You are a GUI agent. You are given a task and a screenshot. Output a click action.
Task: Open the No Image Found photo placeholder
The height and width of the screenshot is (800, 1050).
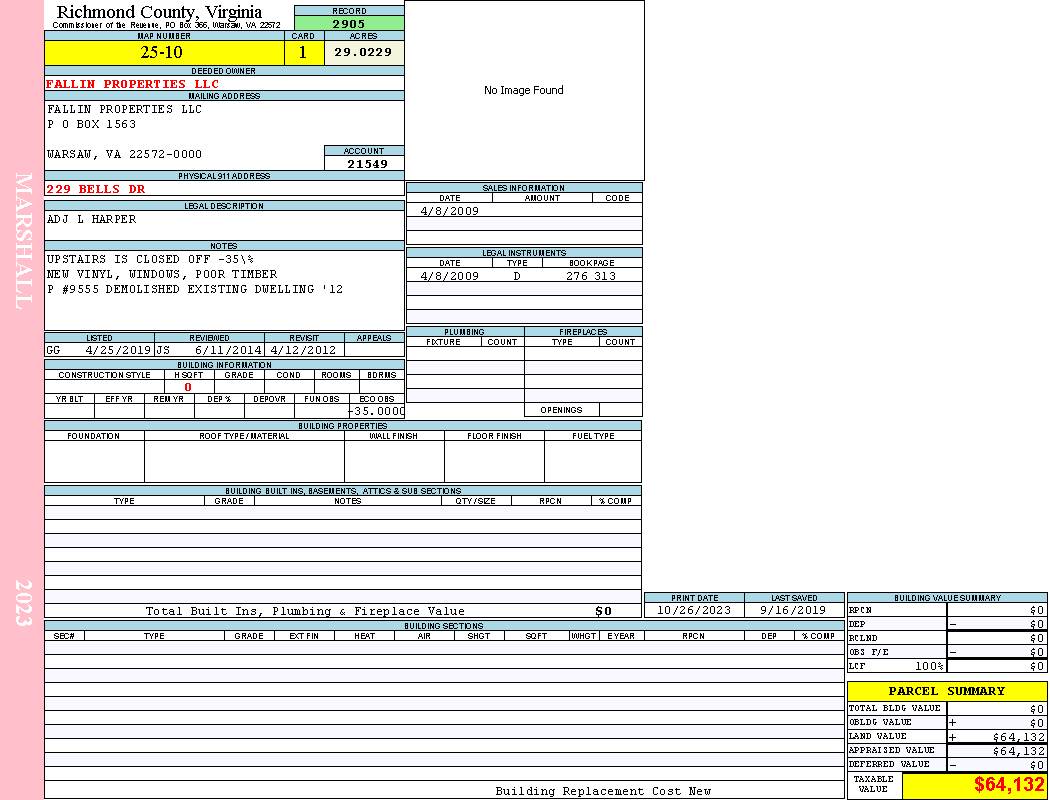pos(524,90)
